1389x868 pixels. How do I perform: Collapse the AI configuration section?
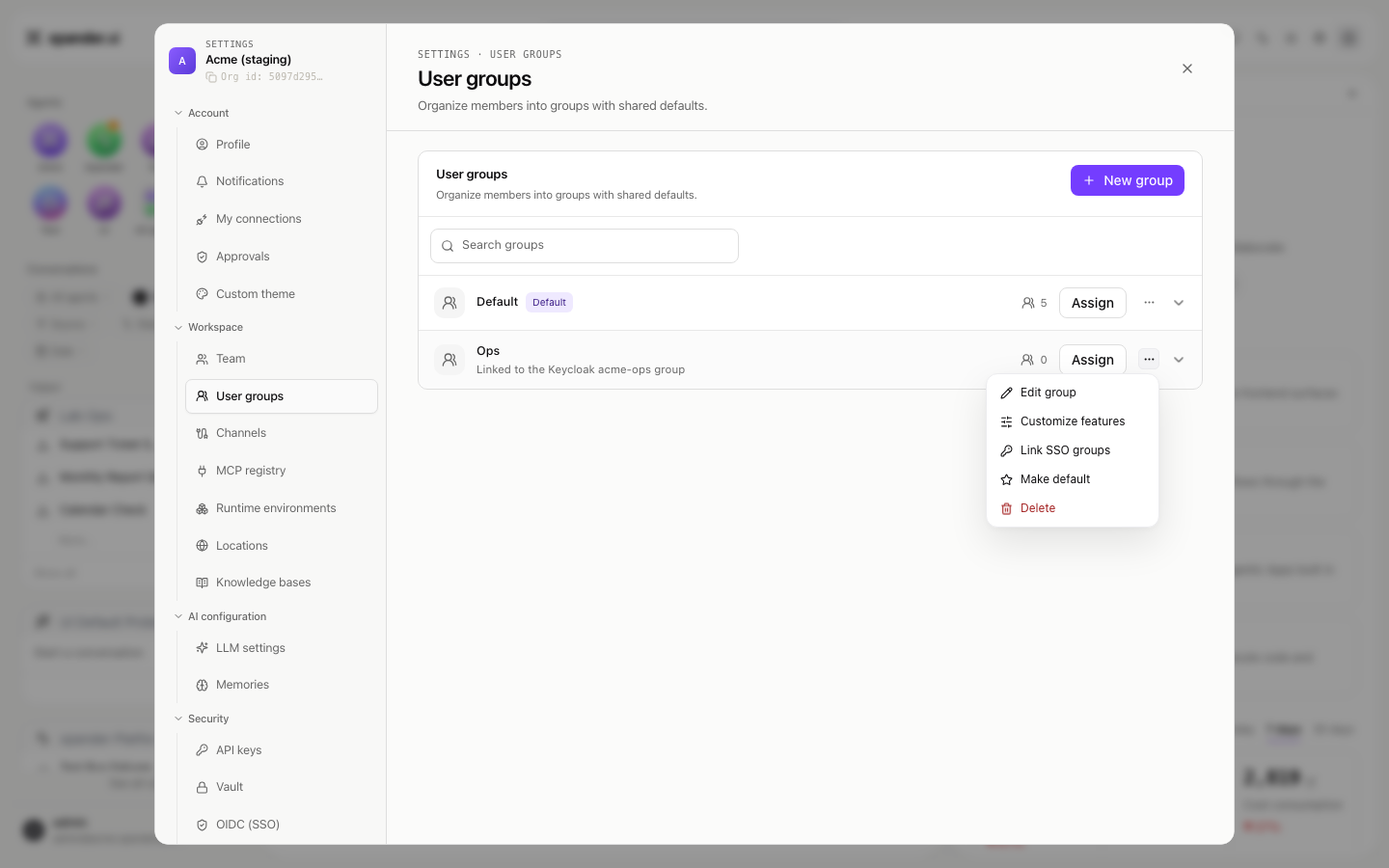178,616
